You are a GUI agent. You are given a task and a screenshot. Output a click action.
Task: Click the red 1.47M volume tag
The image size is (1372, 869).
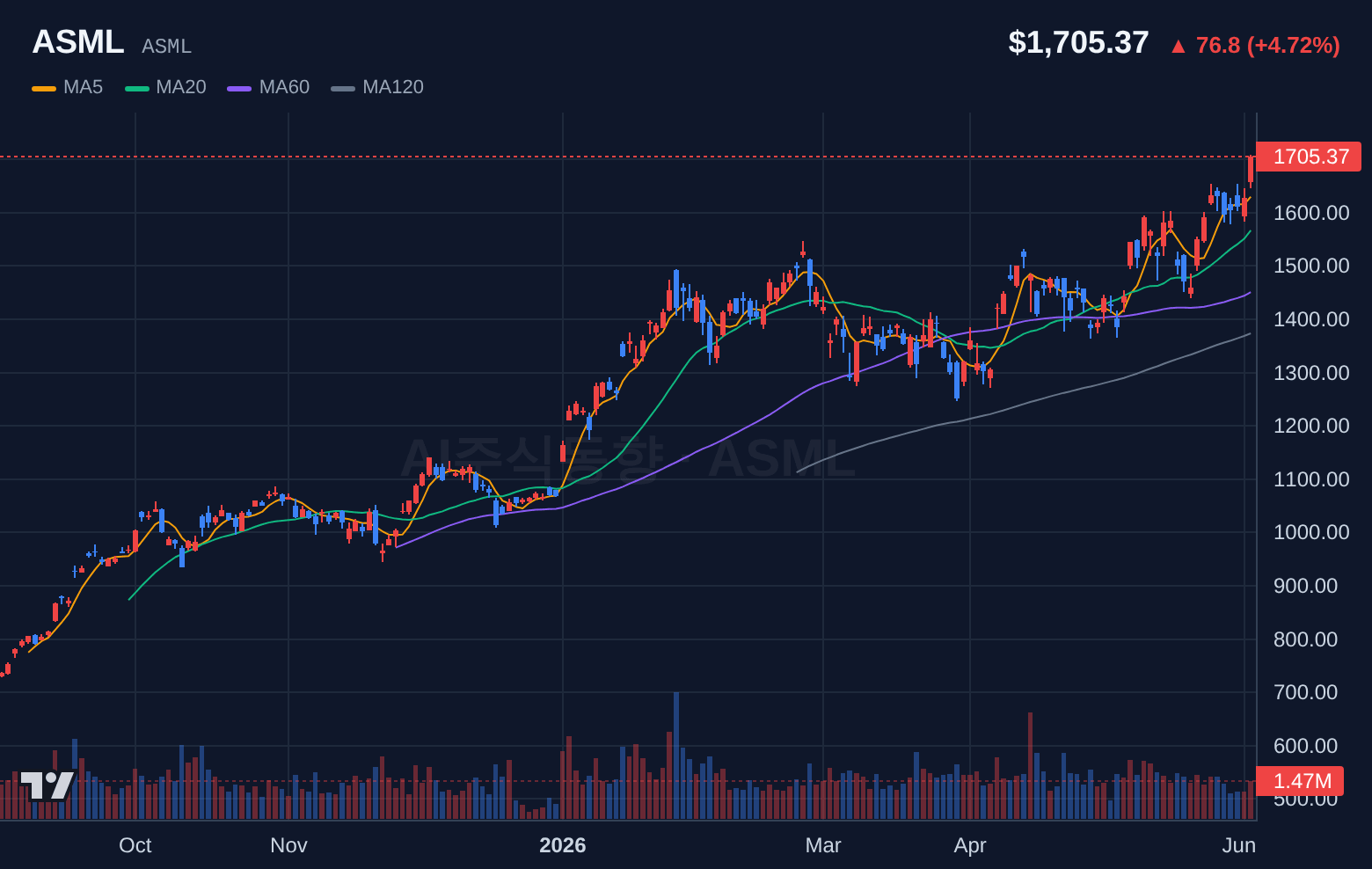coord(1300,781)
